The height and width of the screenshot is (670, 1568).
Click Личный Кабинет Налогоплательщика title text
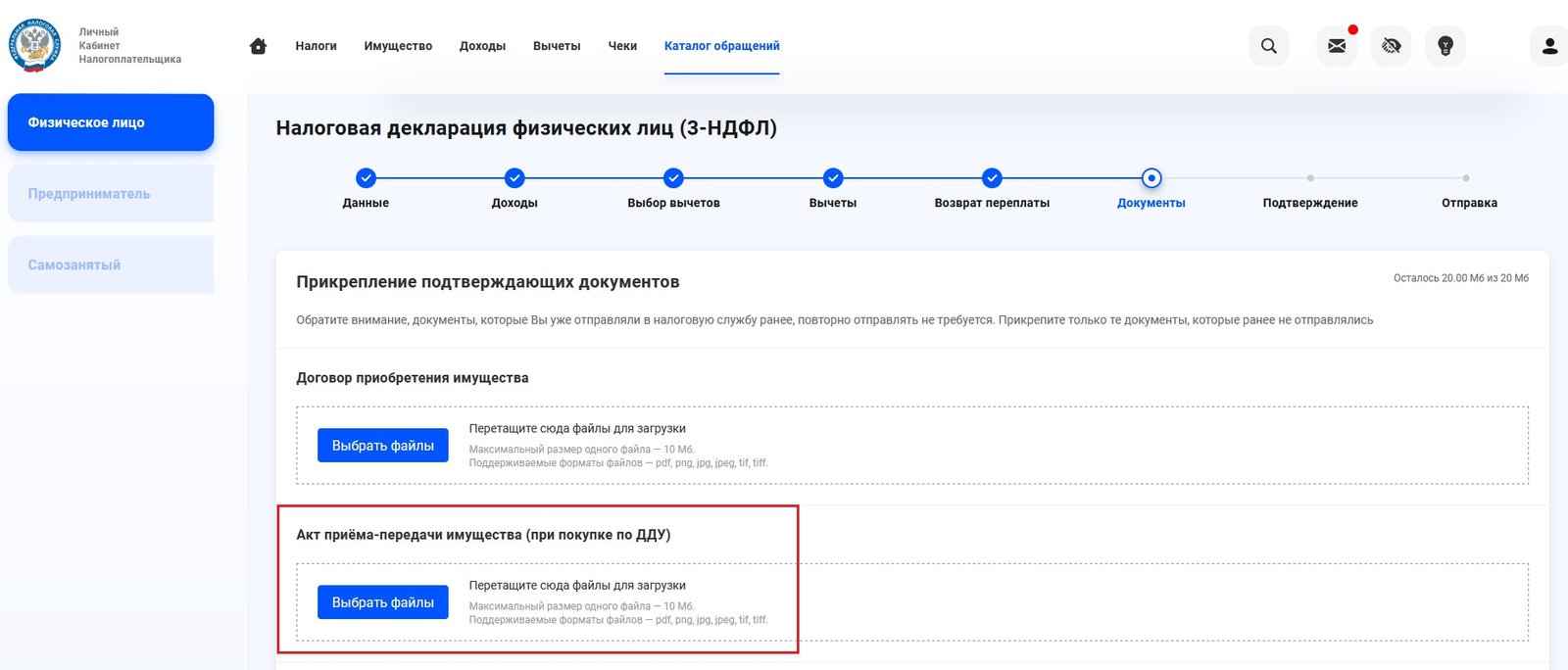129,46
